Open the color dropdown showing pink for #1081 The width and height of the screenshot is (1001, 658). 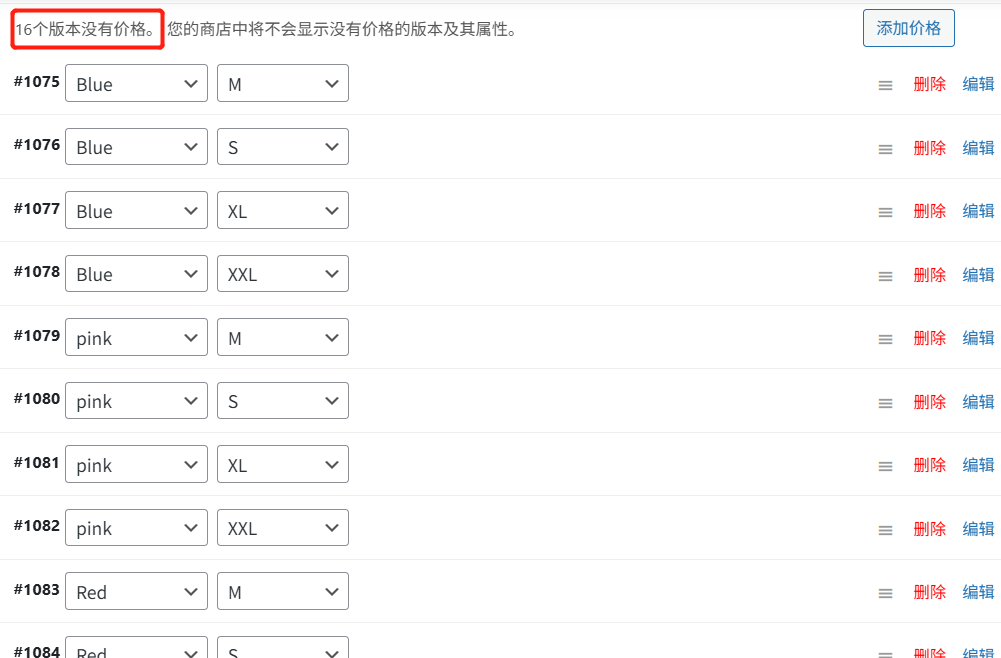coord(136,464)
